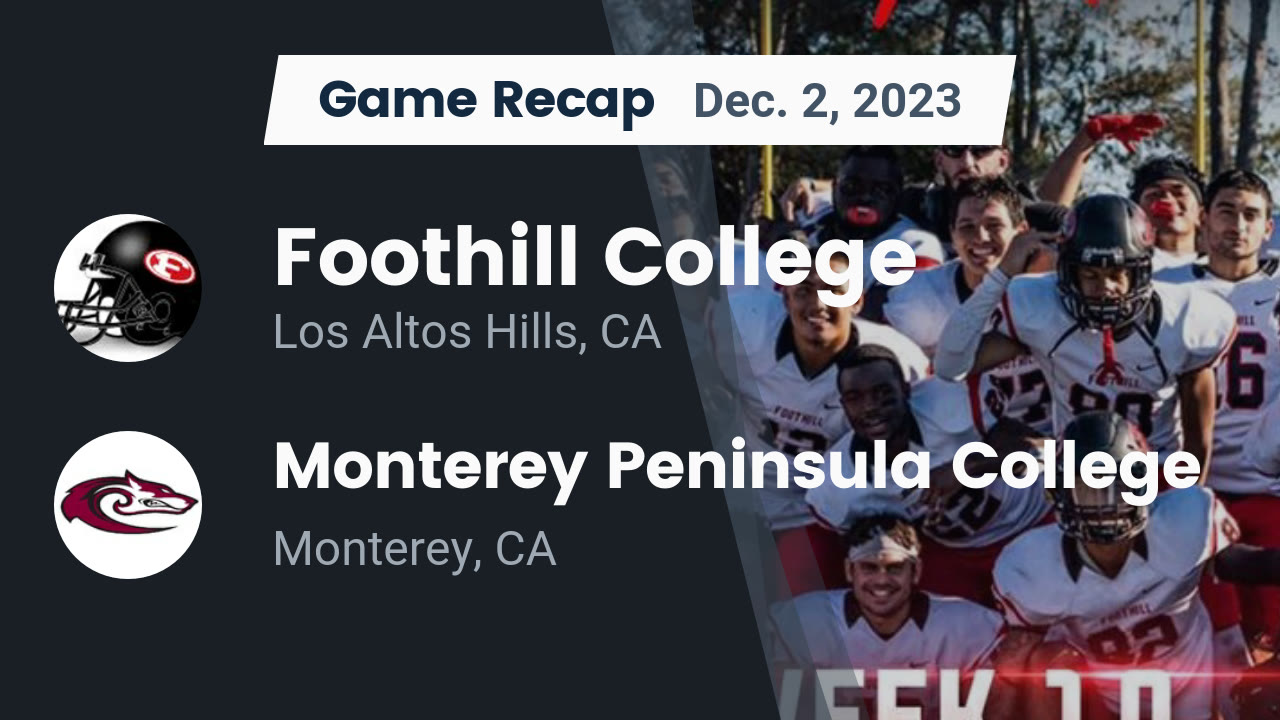This screenshot has width=1280, height=720.
Task: Click the Los Altos Hills, CA location
Action: pos(467,332)
